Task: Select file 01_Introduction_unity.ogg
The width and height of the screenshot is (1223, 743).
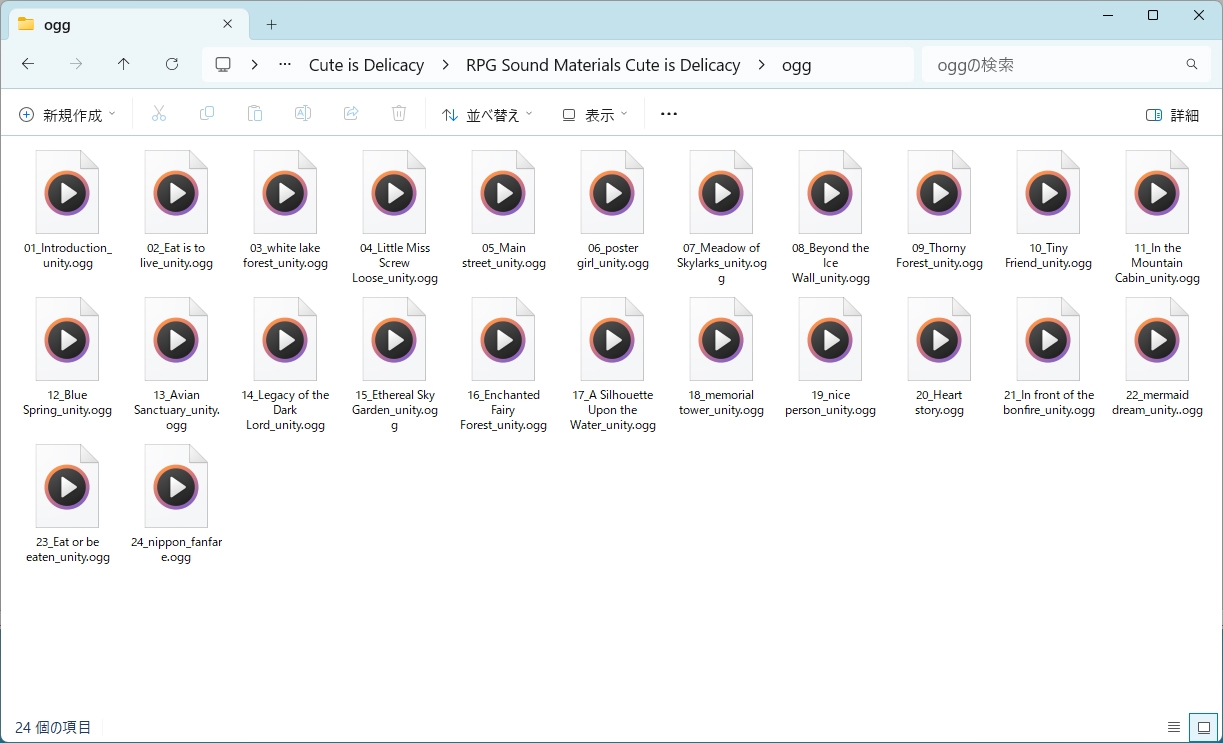Action: point(68,210)
